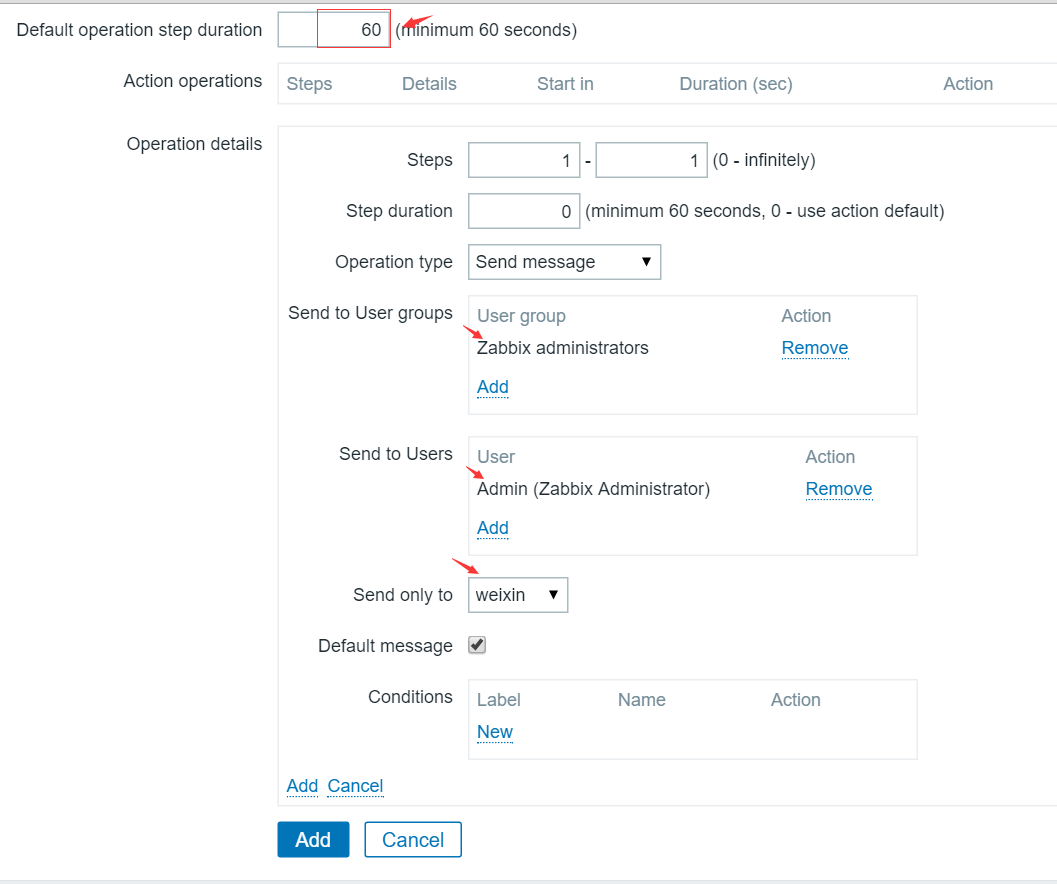Click the default operation step duration field showing 60

click(352, 29)
